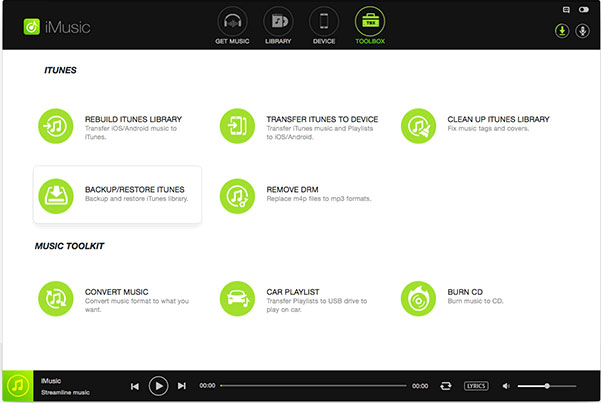Start the Burn CD tool
Image resolution: width=601 pixels, height=403 pixels.
point(417,295)
